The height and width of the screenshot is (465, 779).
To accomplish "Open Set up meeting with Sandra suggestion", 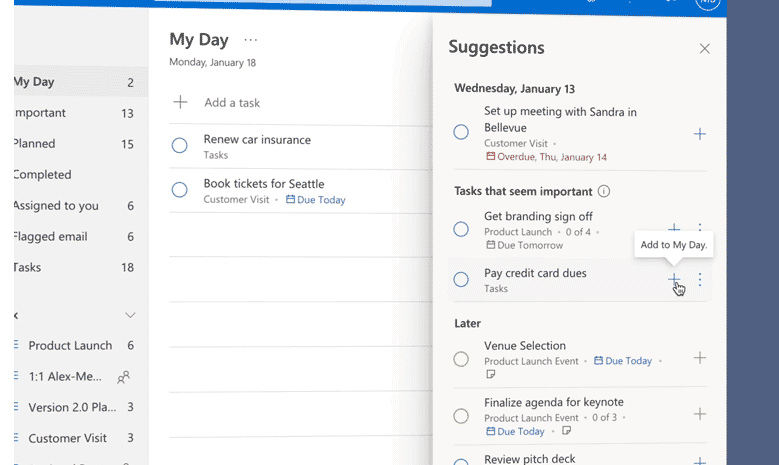I will click(579, 134).
